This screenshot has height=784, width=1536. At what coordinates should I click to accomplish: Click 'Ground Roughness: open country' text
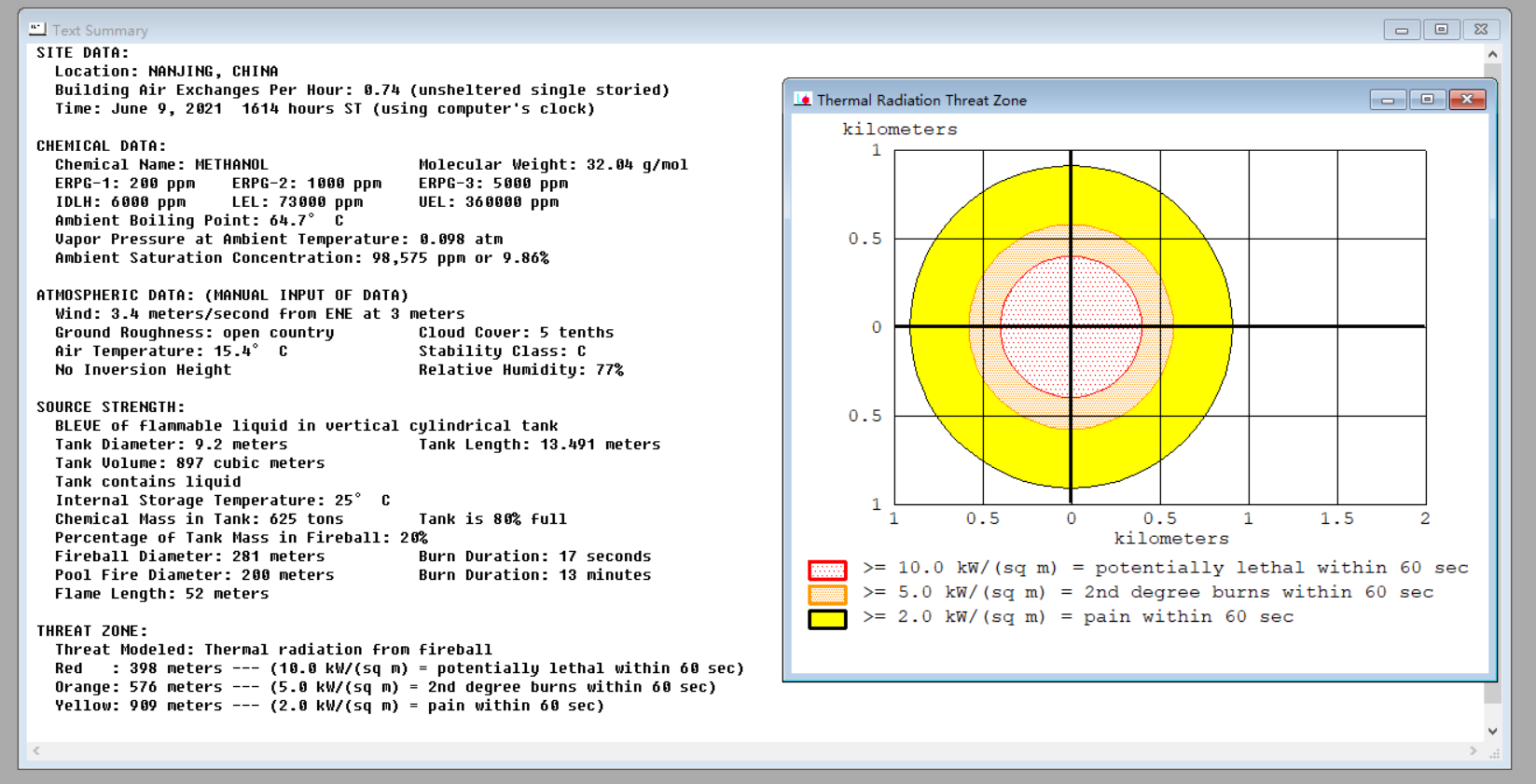tap(195, 333)
